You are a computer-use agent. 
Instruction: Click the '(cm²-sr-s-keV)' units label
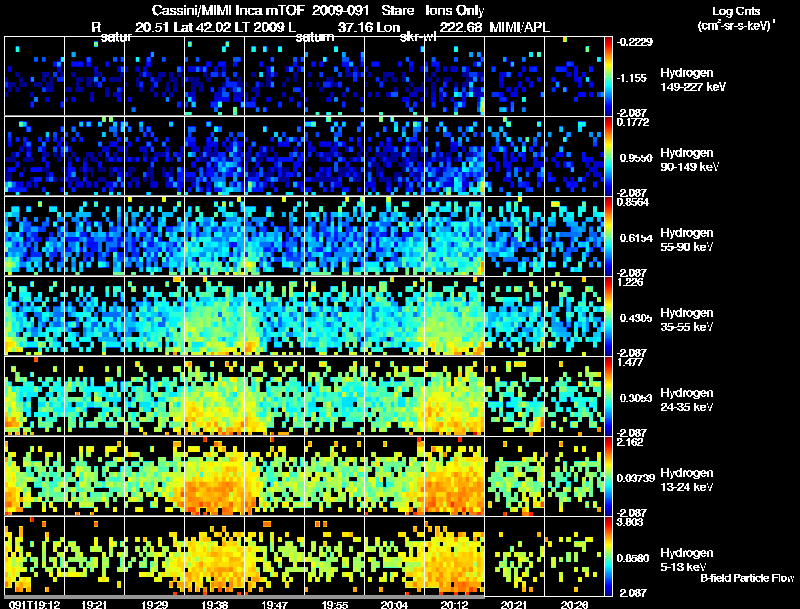(736, 25)
